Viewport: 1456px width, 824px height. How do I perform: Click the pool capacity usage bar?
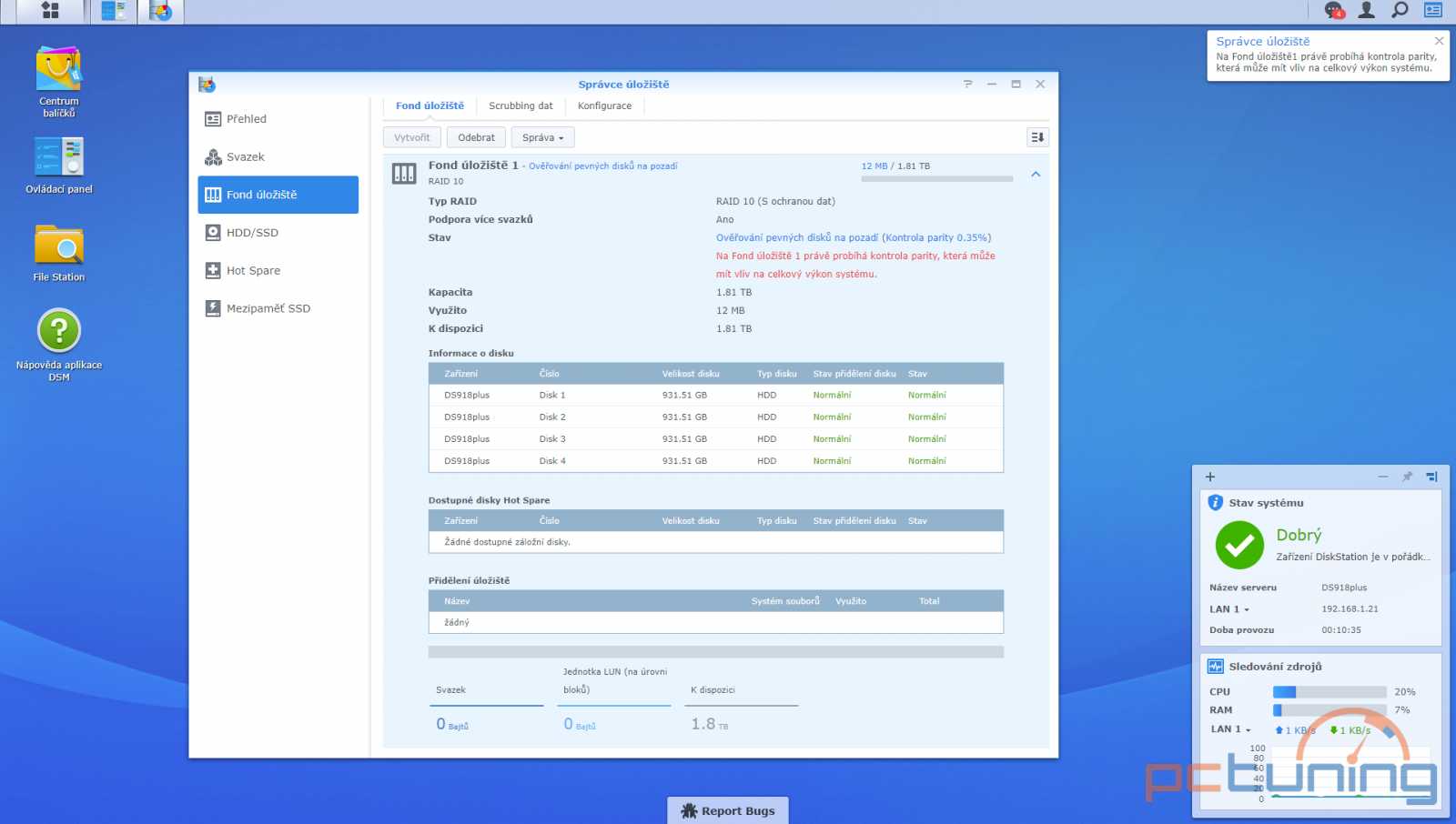937,179
